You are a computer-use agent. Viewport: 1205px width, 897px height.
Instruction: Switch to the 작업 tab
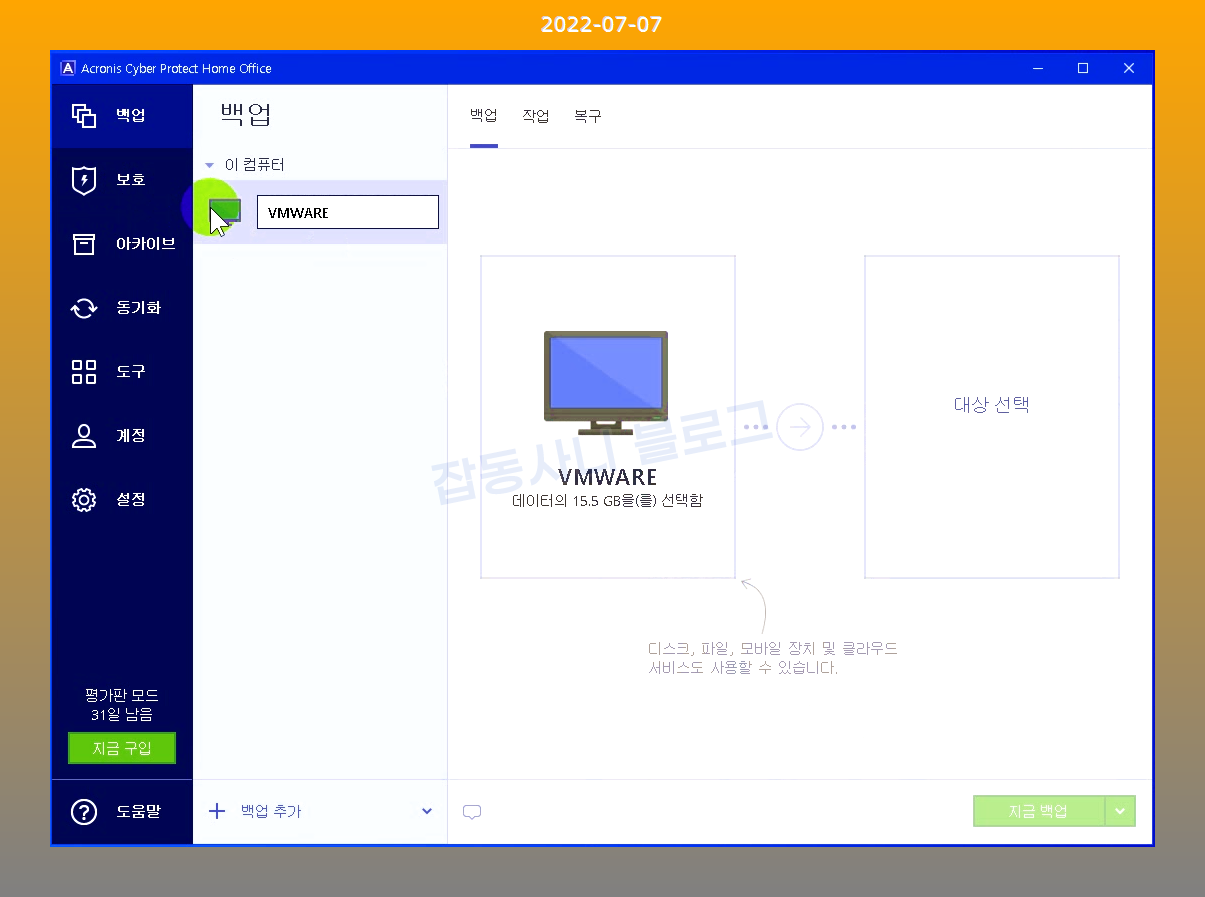click(536, 116)
